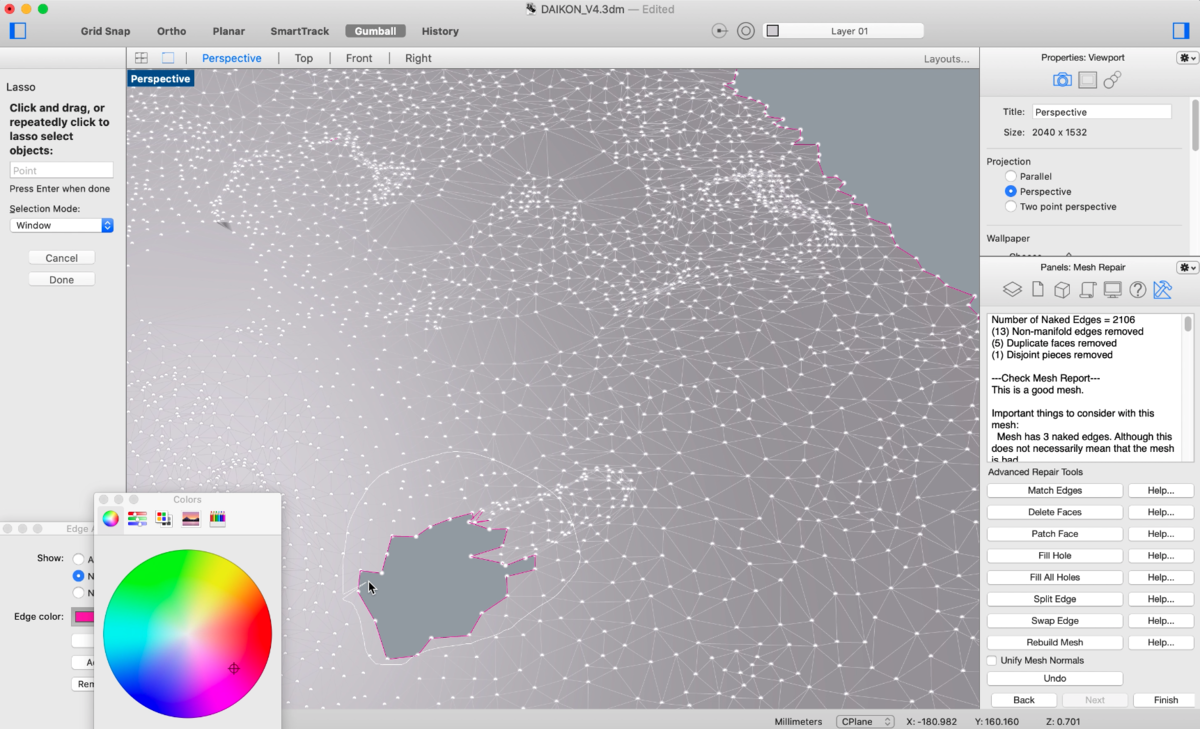The height and width of the screenshot is (729, 1200).
Task: Open the box object panel icon
Action: [x=1063, y=290]
